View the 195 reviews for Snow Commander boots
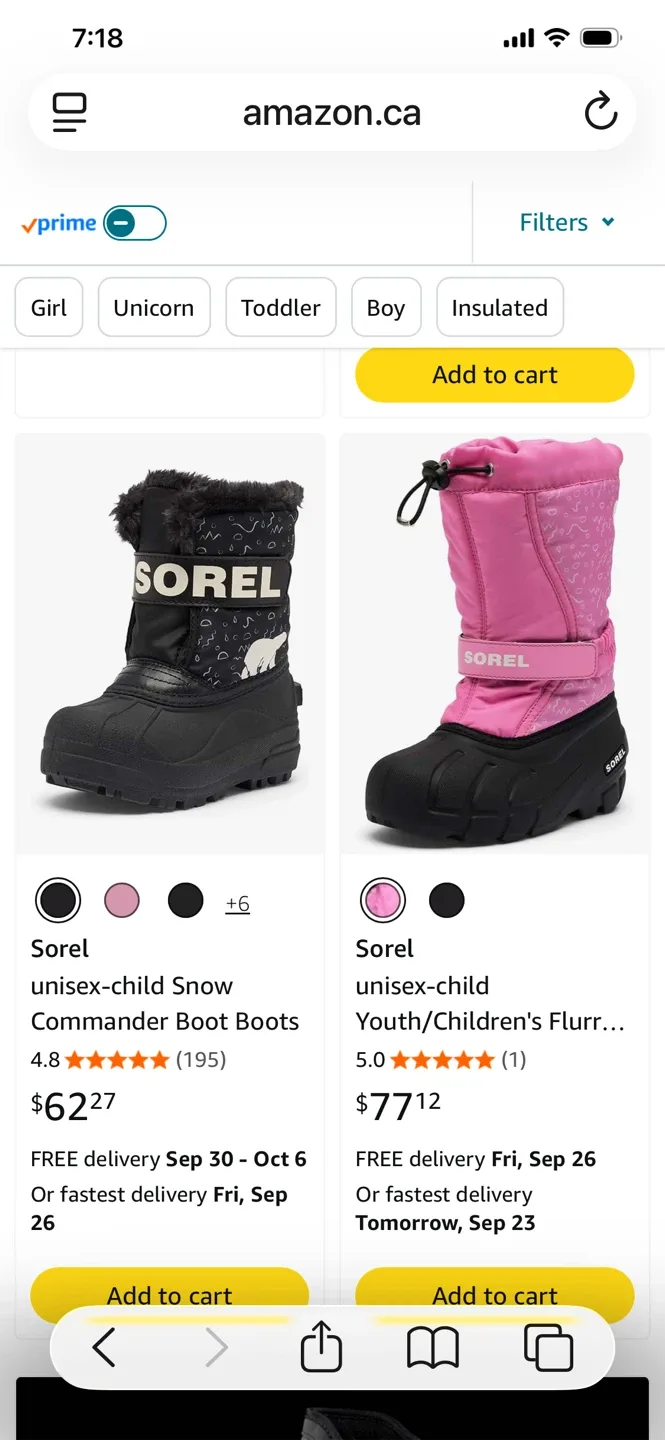The width and height of the screenshot is (665, 1440). 201,1059
